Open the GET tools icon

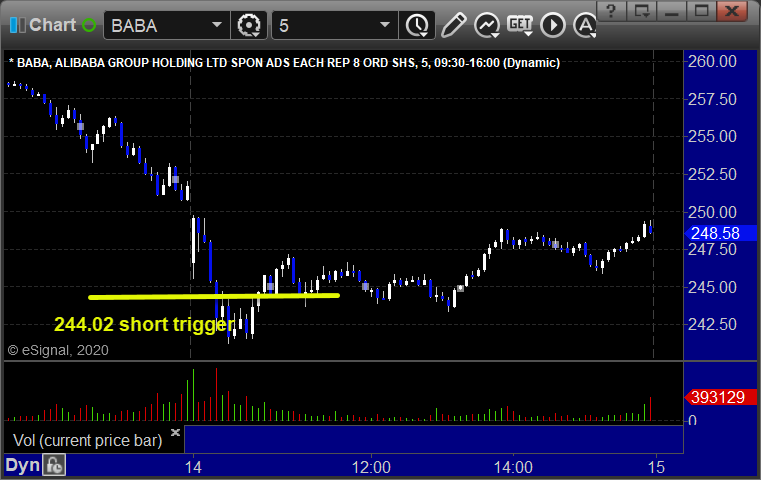pyautogui.click(x=520, y=25)
